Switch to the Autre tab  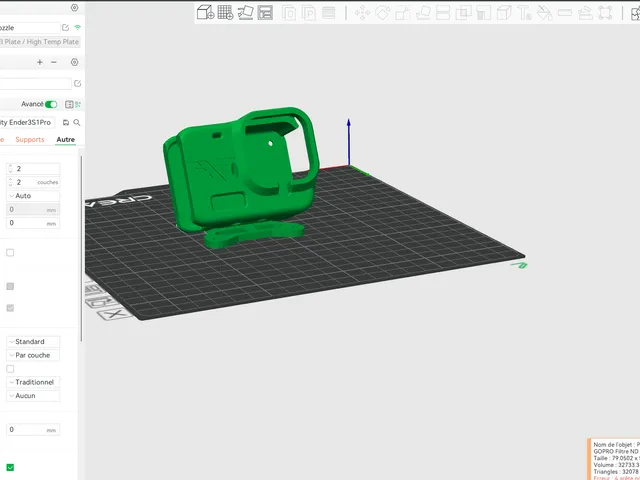click(66, 140)
